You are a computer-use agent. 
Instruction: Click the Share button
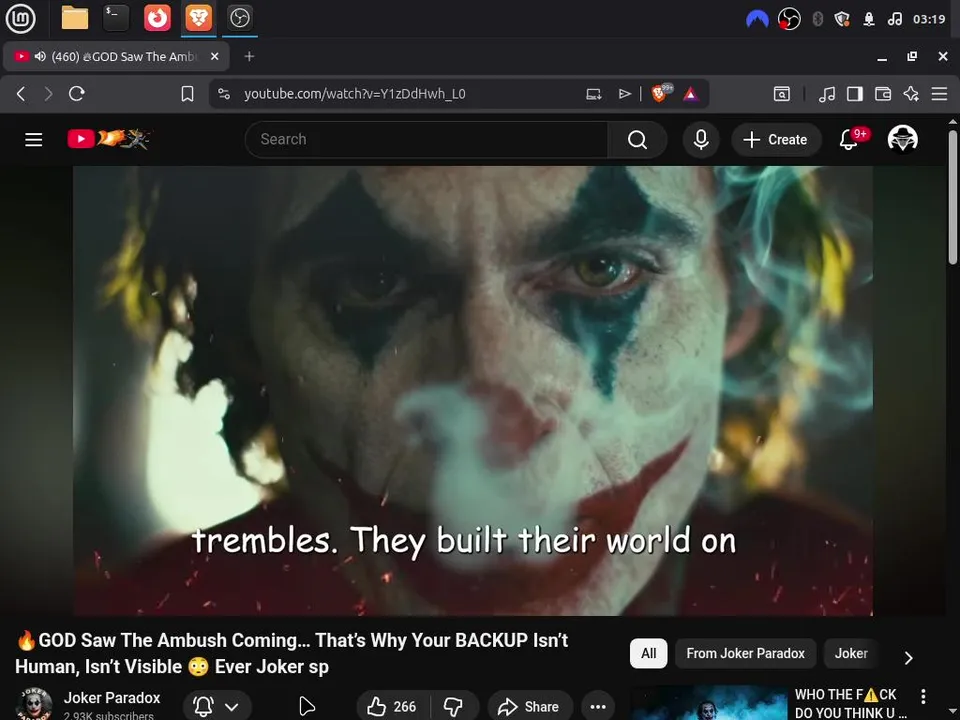point(530,707)
